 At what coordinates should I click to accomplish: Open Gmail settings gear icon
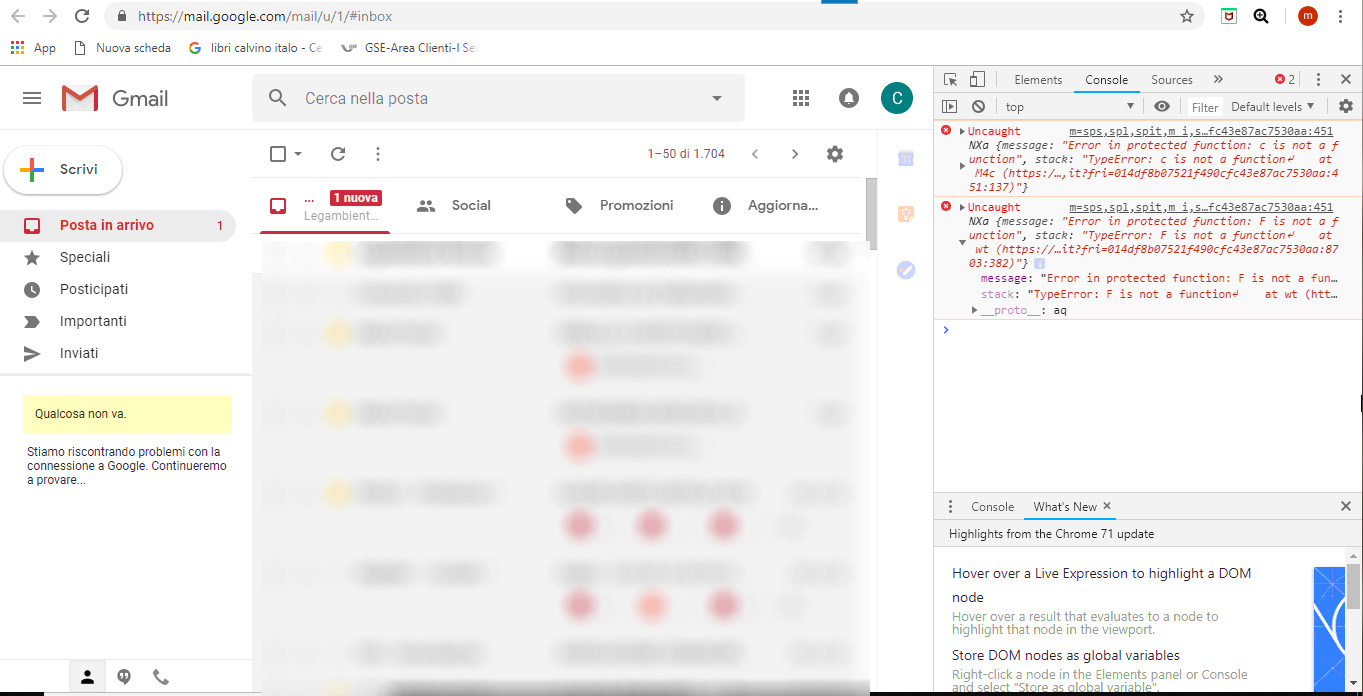[835, 154]
